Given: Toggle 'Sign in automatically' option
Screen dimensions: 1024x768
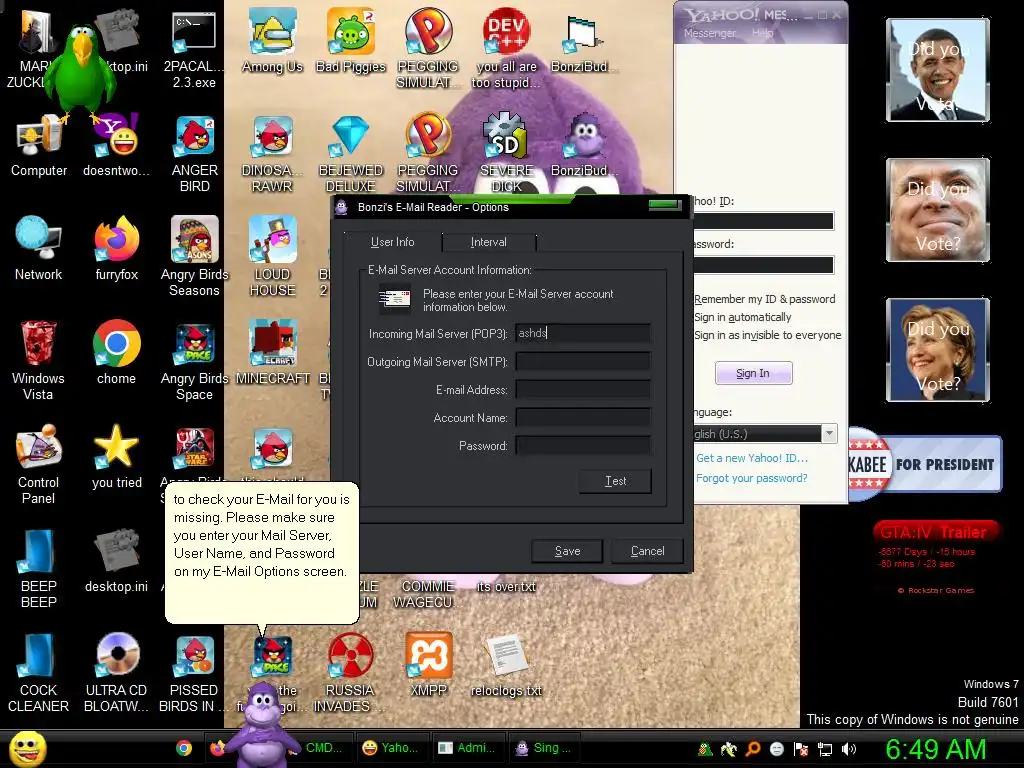Looking at the screenshot, I should click(743, 317).
